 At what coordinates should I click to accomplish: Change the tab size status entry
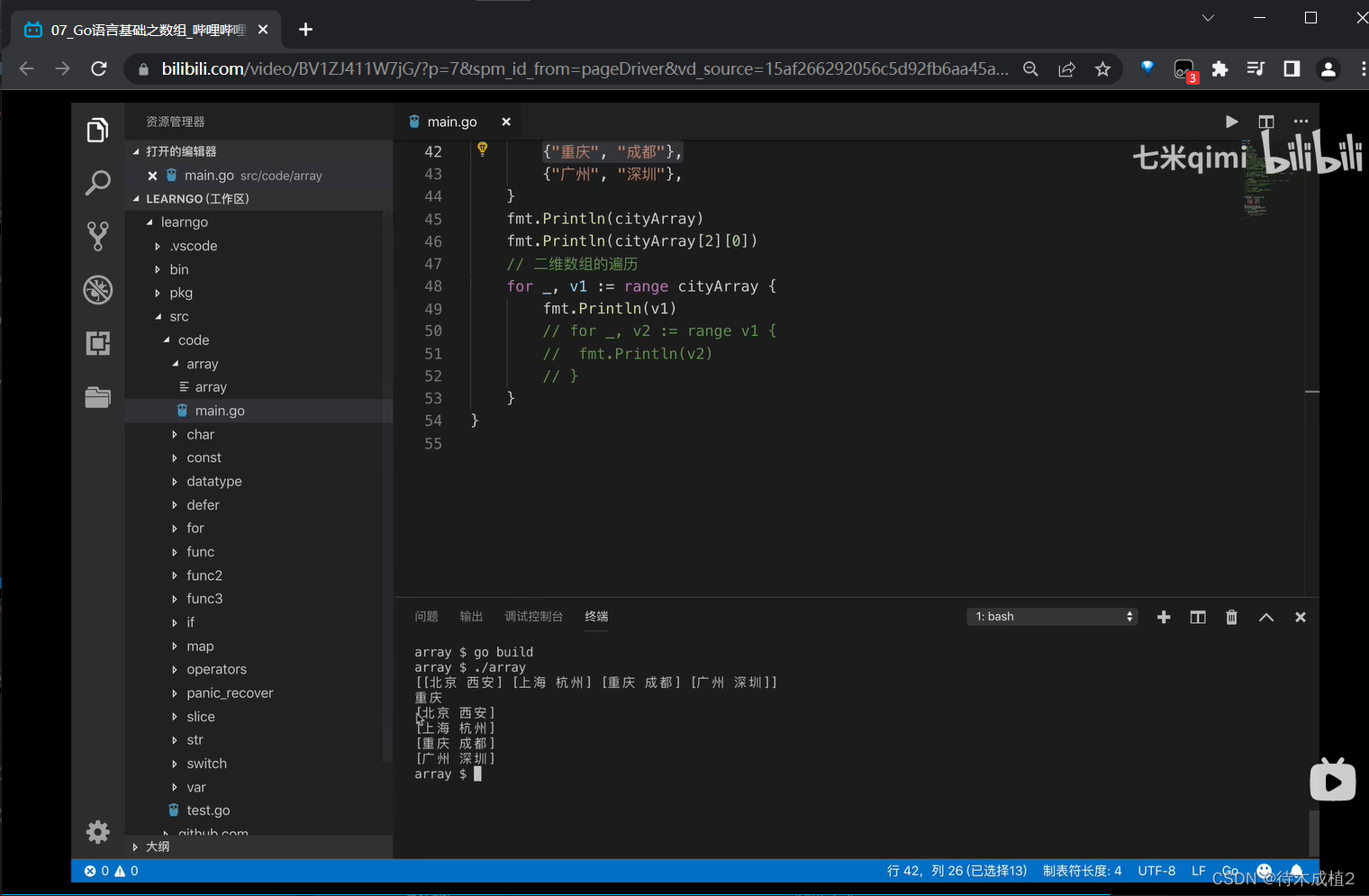point(1082,871)
